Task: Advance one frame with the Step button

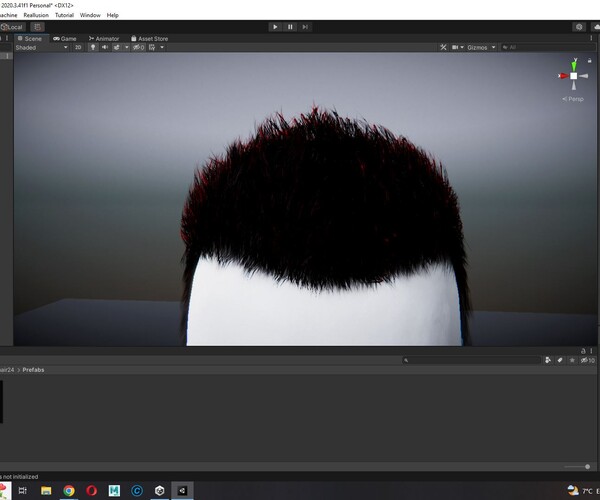Action: 305,27
